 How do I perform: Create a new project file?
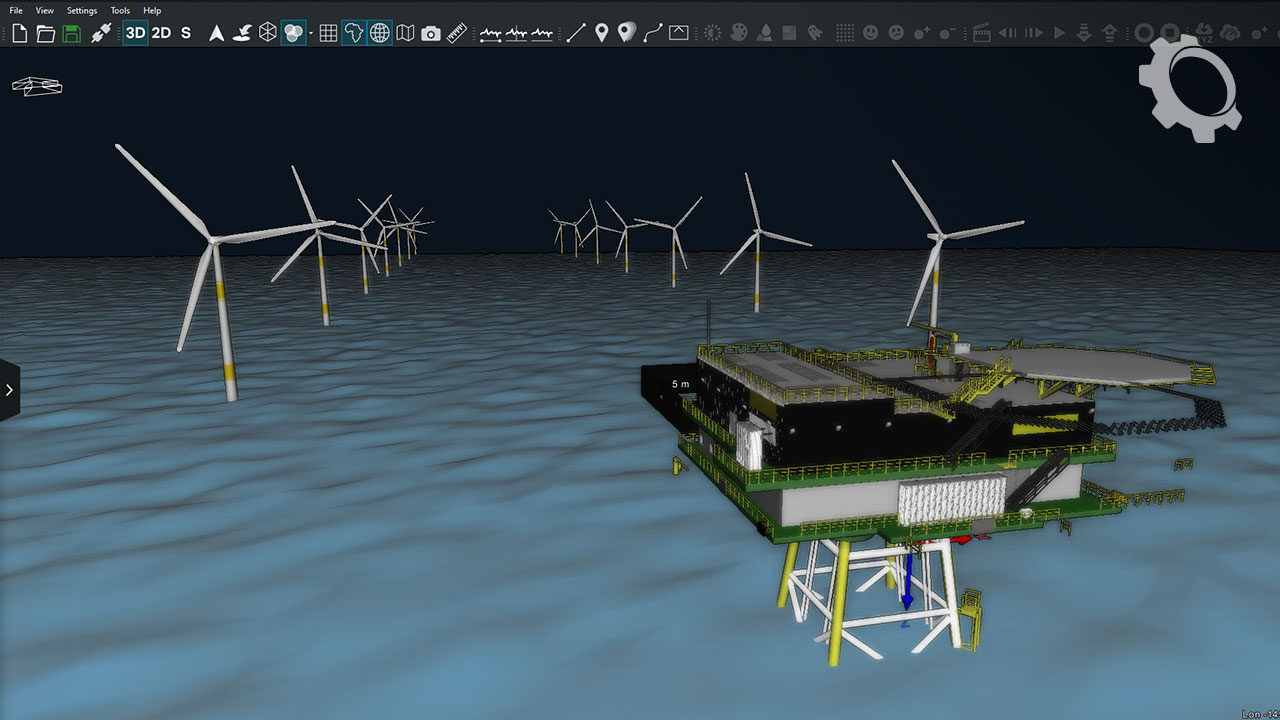click(x=19, y=33)
